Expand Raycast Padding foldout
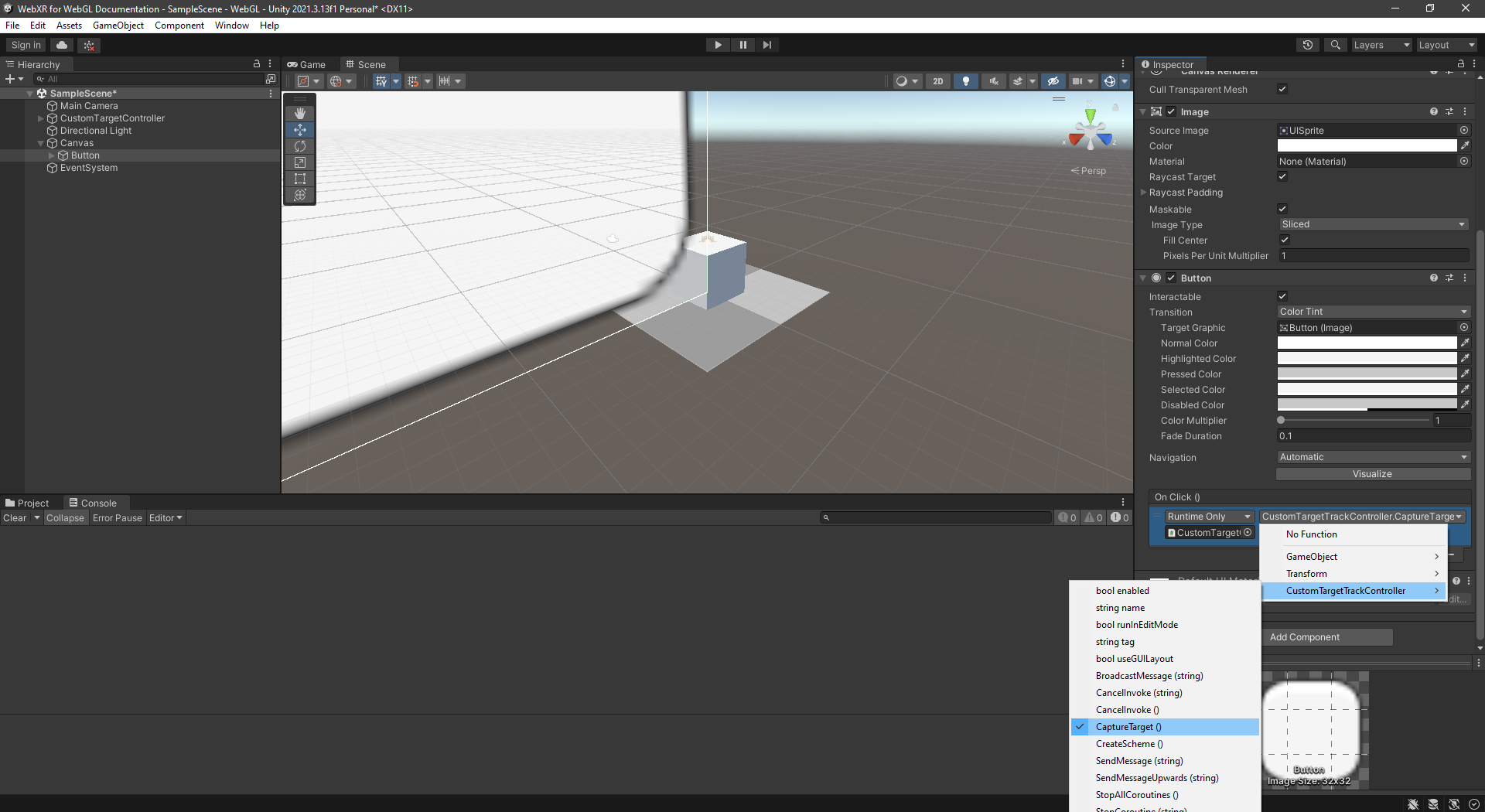This screenshot has height=812, width=1485. click(1144, 193)
